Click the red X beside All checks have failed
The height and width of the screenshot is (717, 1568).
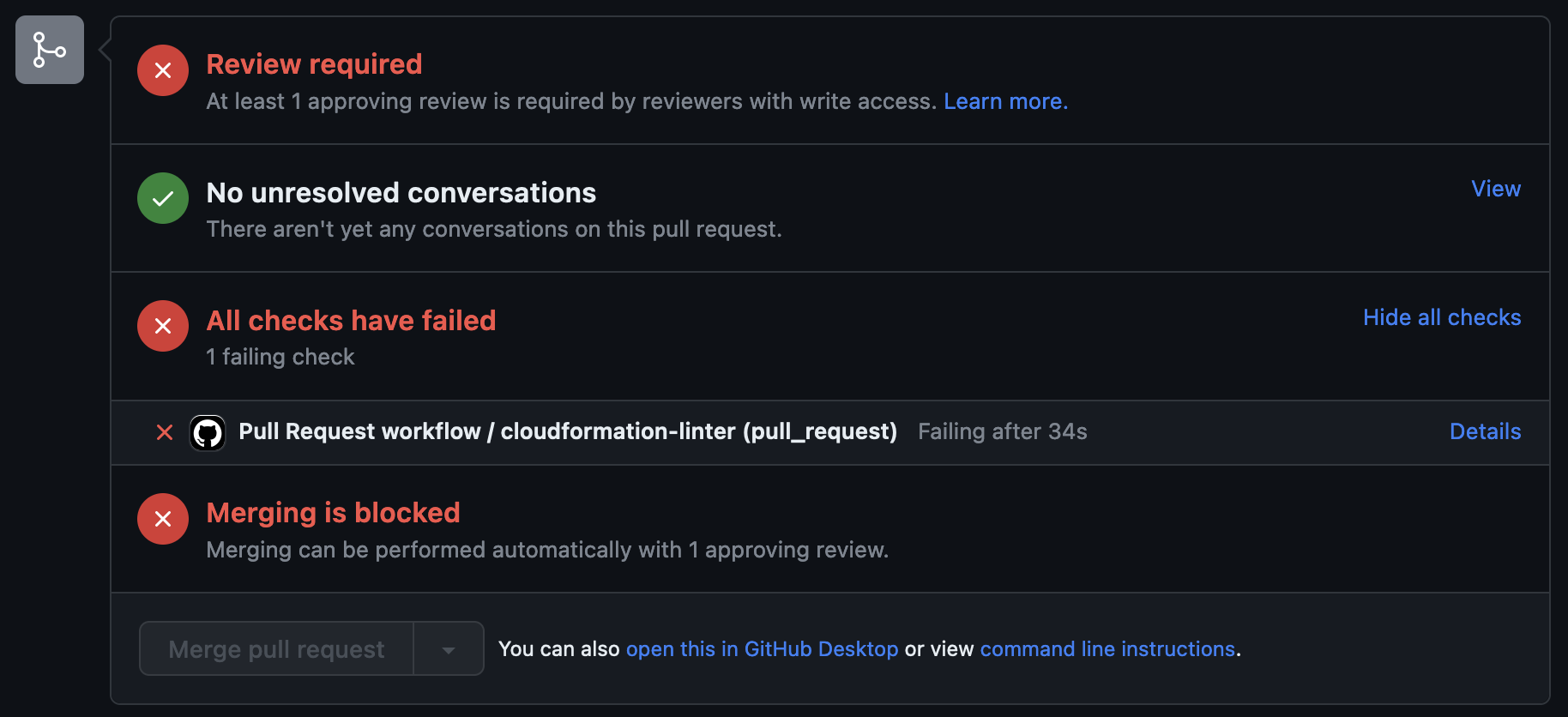click(x=162, y=325)
